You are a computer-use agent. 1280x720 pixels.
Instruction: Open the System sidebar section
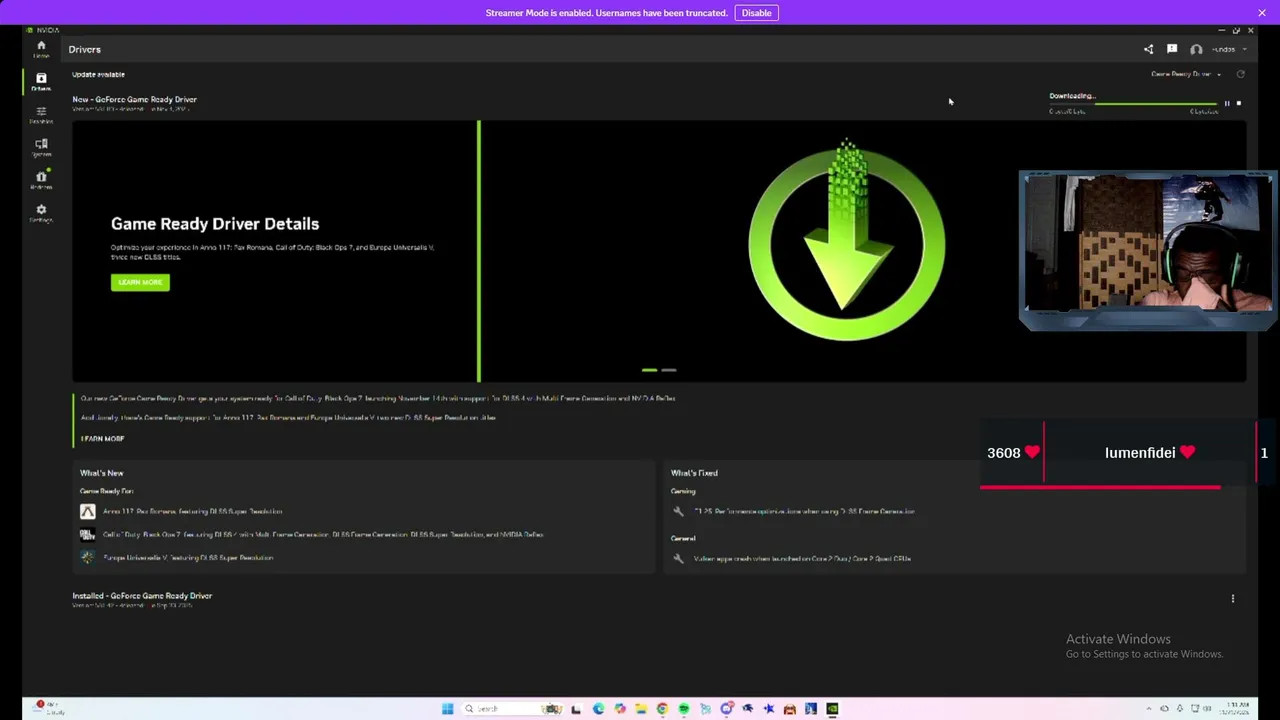pos(41,147)
